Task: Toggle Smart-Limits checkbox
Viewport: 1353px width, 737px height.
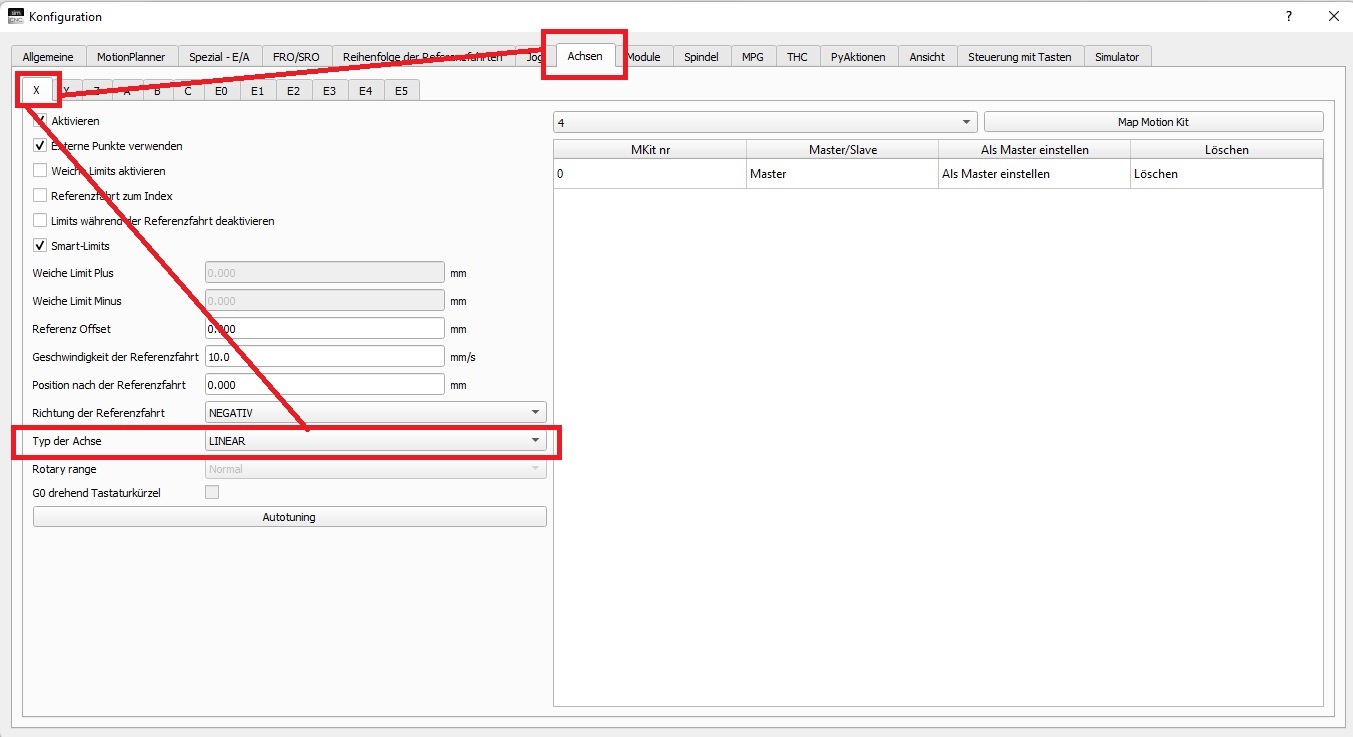Action: coord(41,246)
